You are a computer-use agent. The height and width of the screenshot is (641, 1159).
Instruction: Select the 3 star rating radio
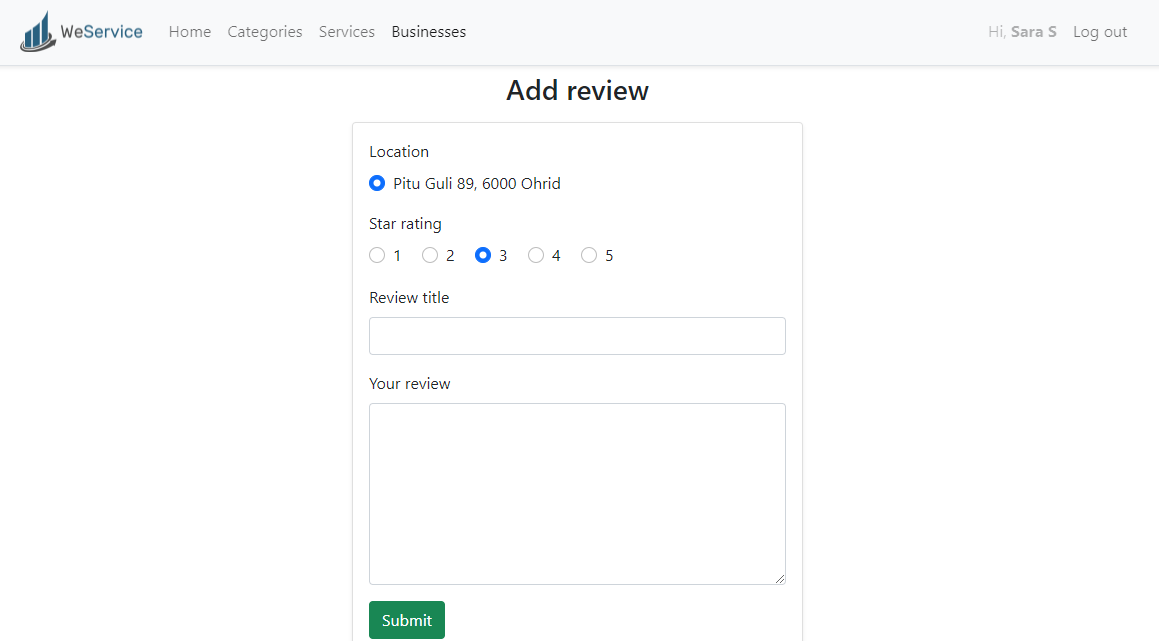pyautogui.click(x=483, y=256)
